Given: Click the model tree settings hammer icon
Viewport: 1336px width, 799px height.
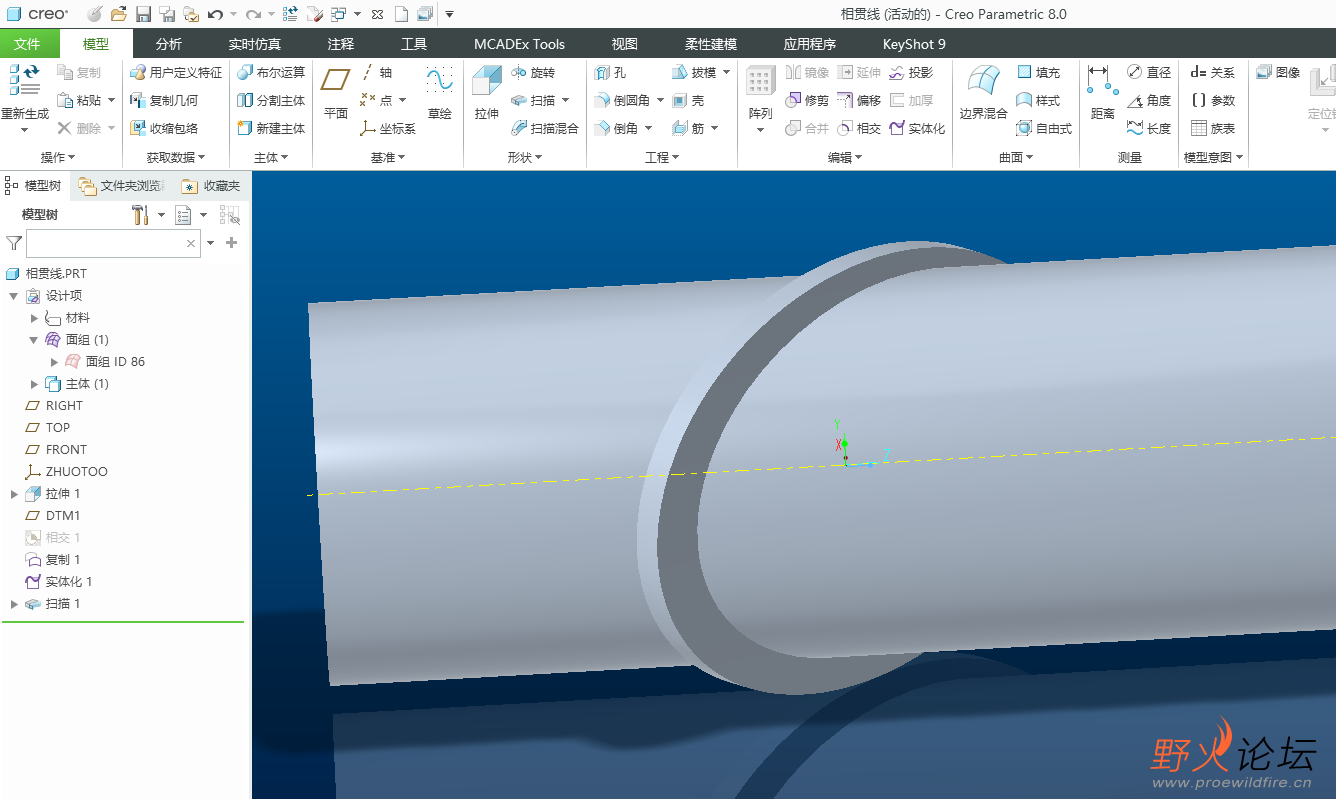Looking at the screenshot, I should 140,215.
